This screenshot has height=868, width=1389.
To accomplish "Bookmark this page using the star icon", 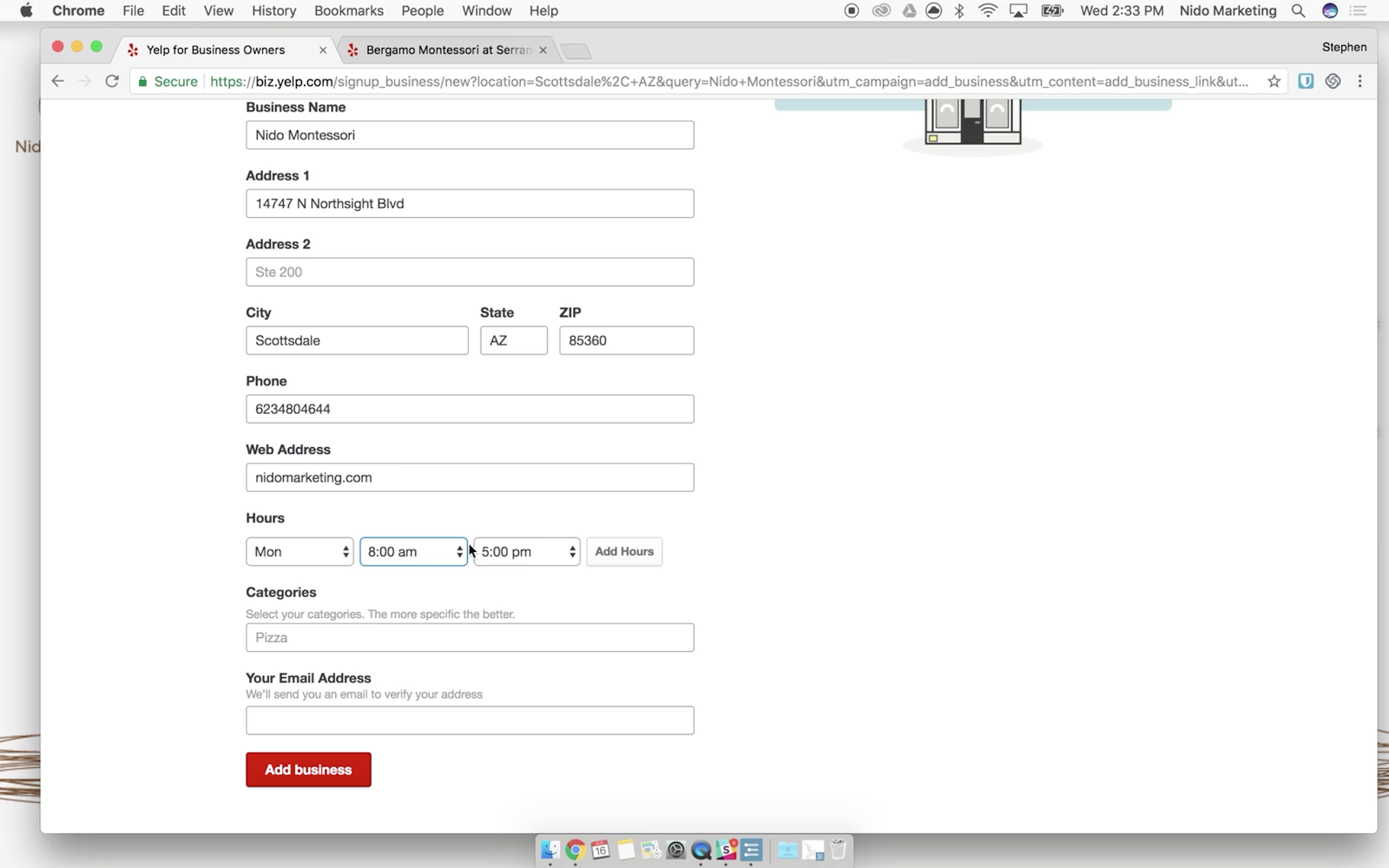I will point(1274,82).
